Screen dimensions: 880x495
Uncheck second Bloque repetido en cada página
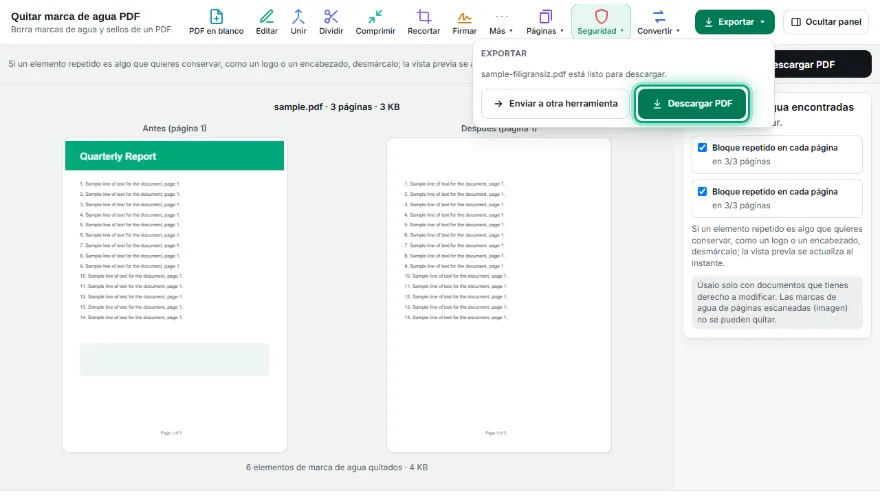(702, 191)
